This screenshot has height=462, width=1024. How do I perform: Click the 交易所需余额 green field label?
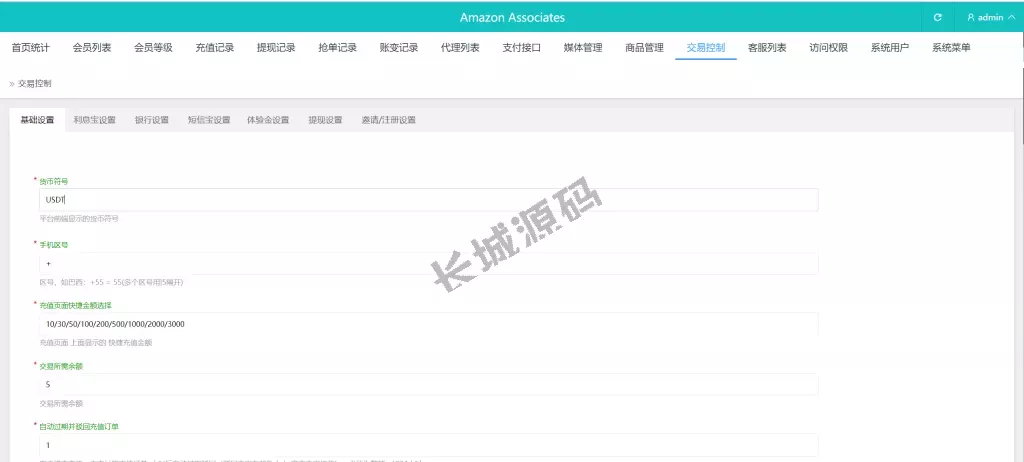click(x=61, y=366)
